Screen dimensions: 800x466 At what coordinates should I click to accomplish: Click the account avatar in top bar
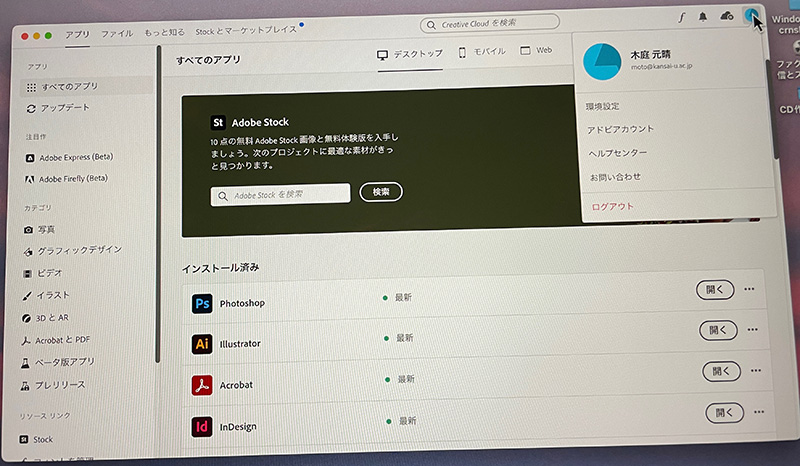(x=751, y=15)
